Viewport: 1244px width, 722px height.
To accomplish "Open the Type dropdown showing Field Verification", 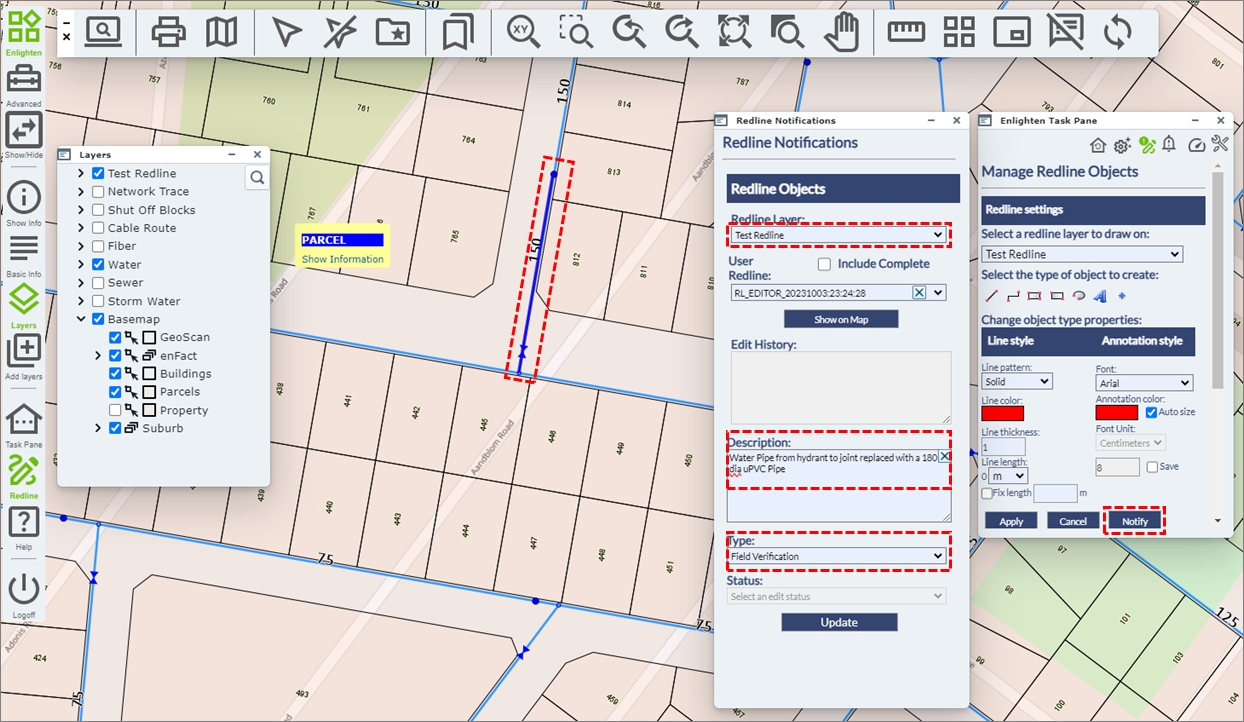I will [838, 556].
